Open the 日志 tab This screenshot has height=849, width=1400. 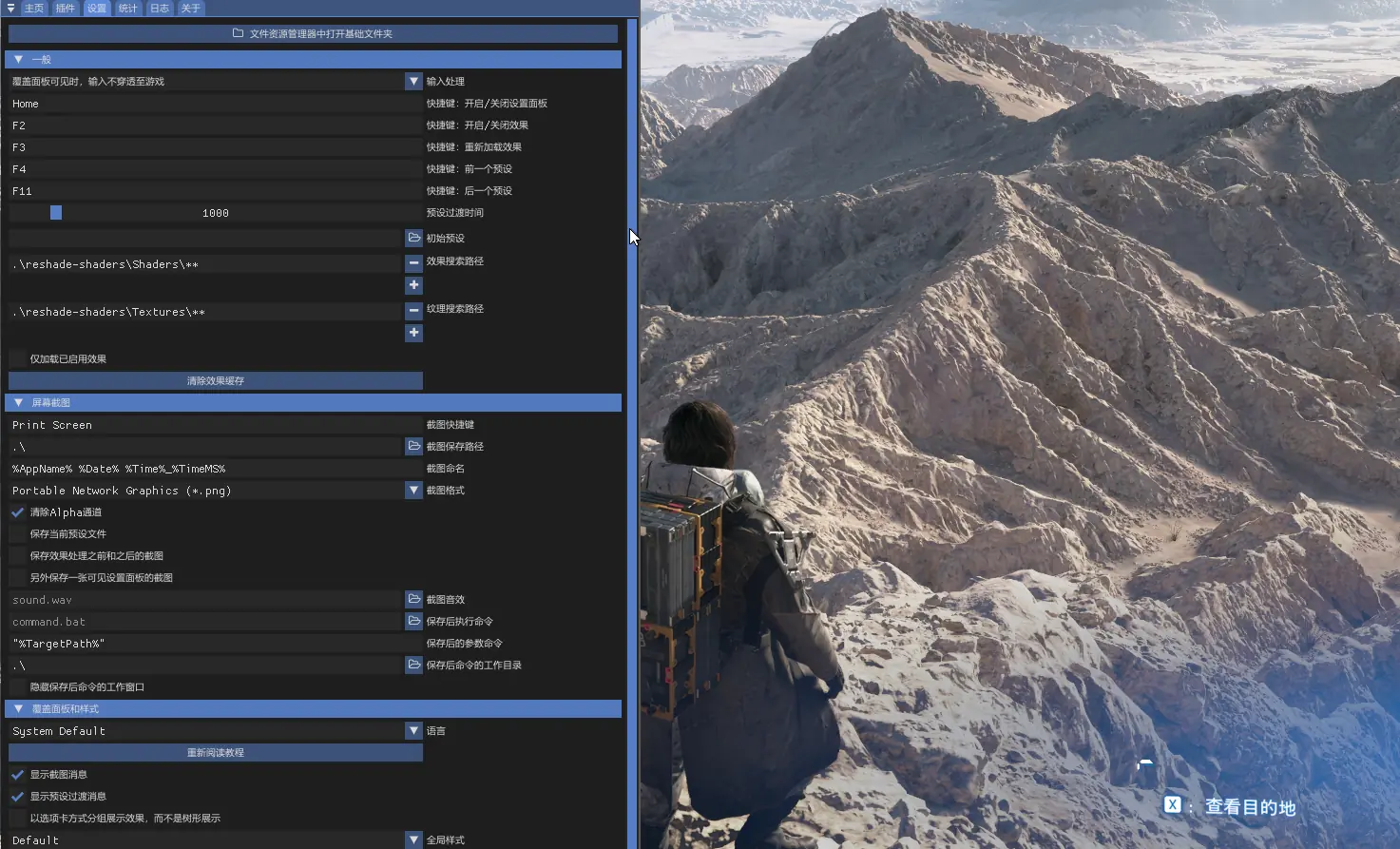tap(160, 9)
